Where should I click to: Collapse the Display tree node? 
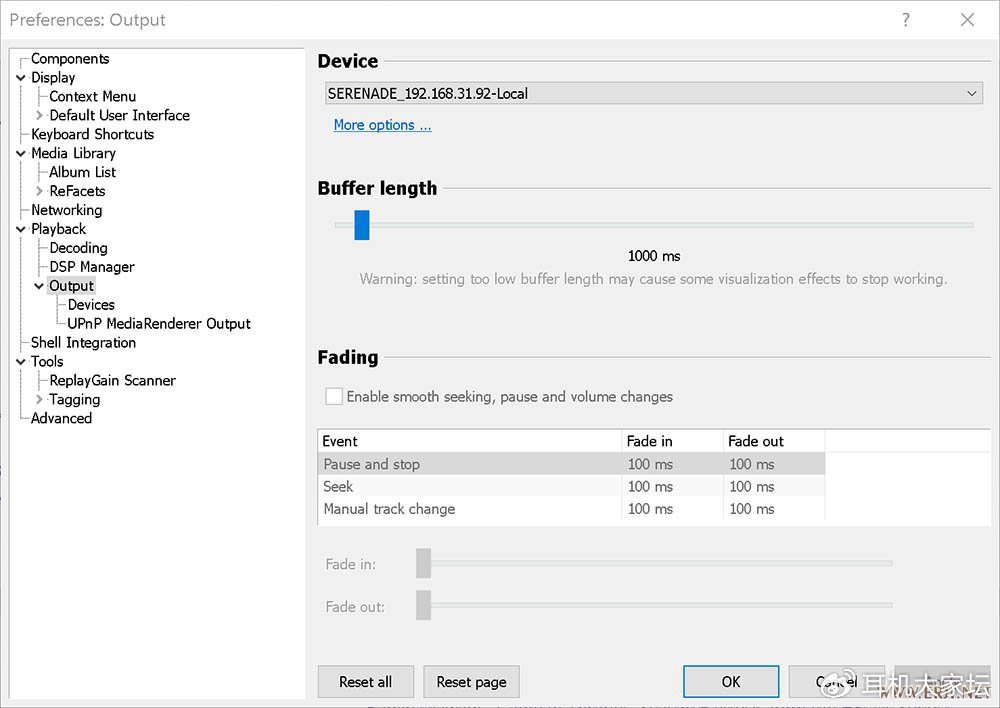tap(21, 78)
